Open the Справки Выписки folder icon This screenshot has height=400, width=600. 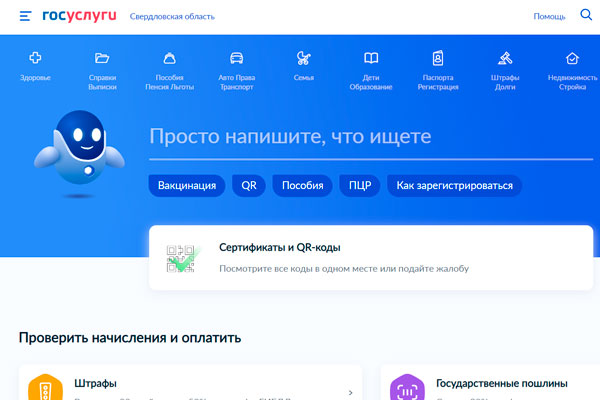pyautogui.click(x=102, y=58)
